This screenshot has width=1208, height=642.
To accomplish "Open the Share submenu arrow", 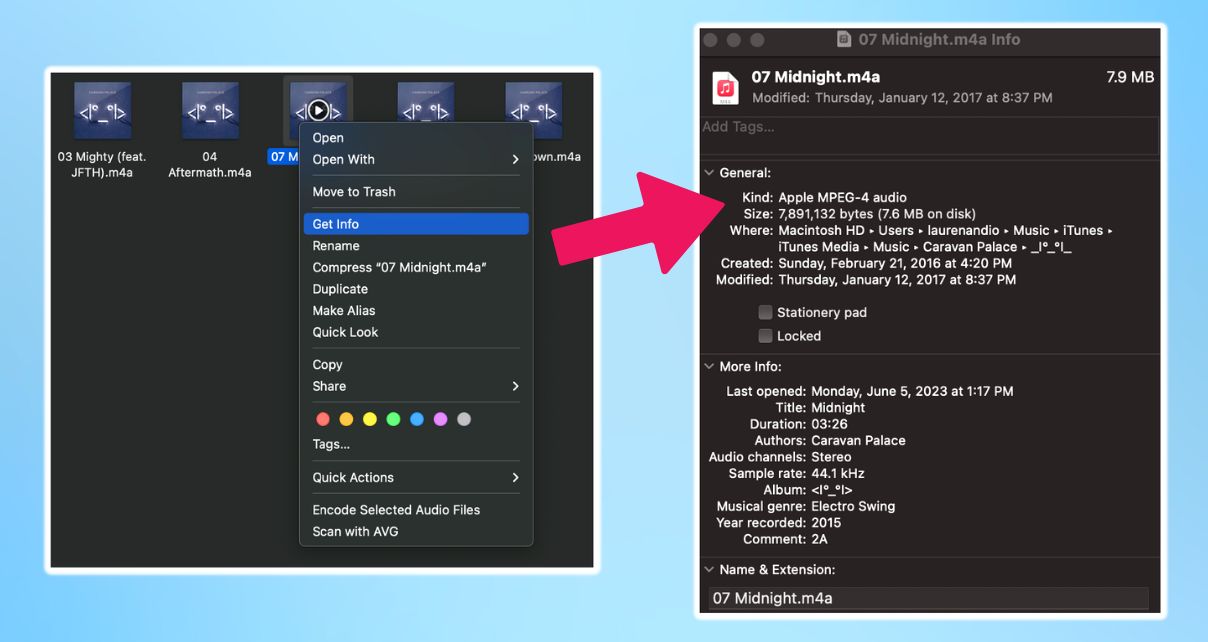I will coord(514,386).
